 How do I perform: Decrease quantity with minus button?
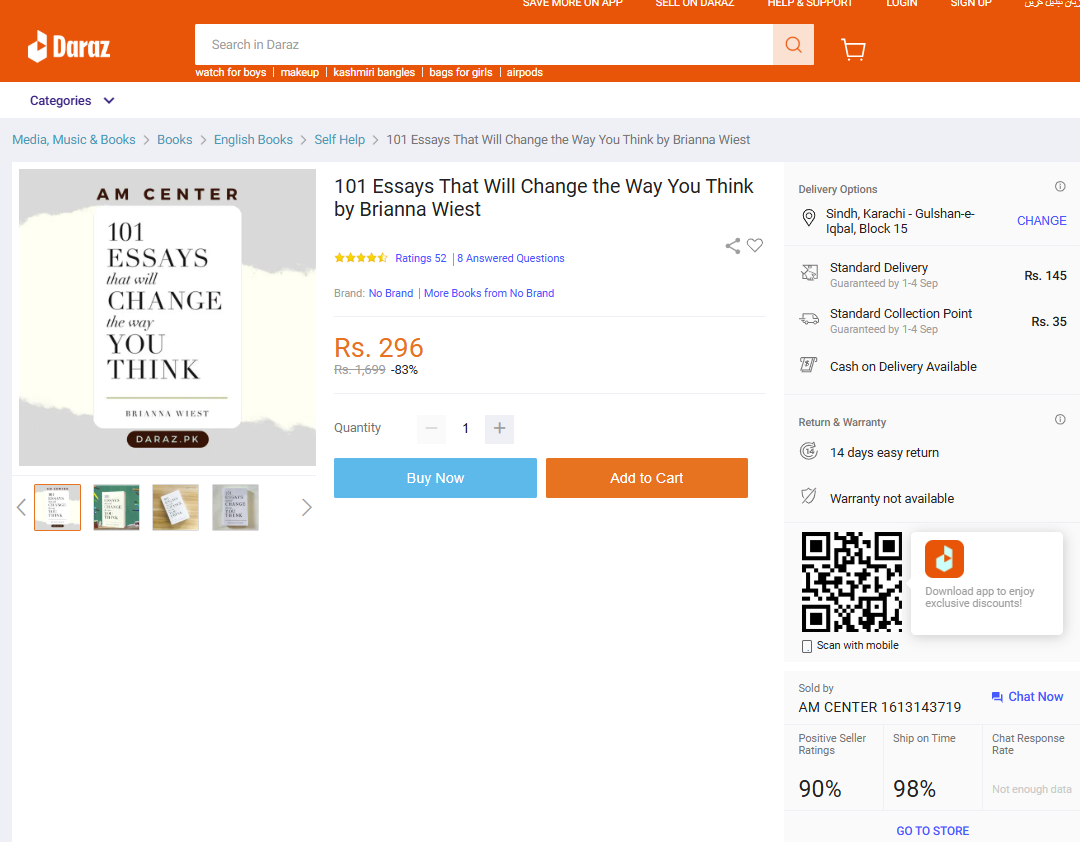pyautogui.click(x=431, y=429)
